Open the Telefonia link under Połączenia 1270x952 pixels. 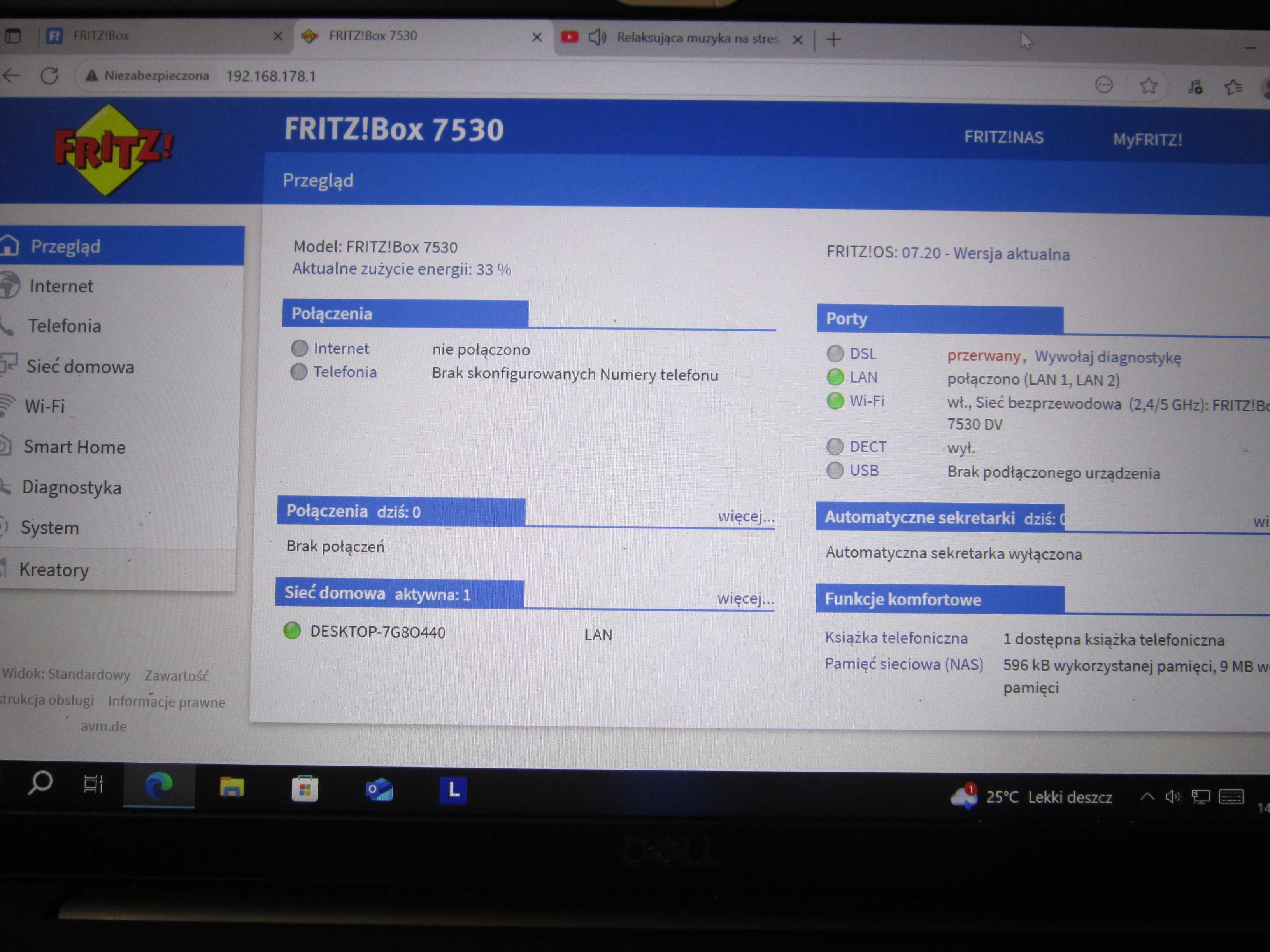point(345,372)
